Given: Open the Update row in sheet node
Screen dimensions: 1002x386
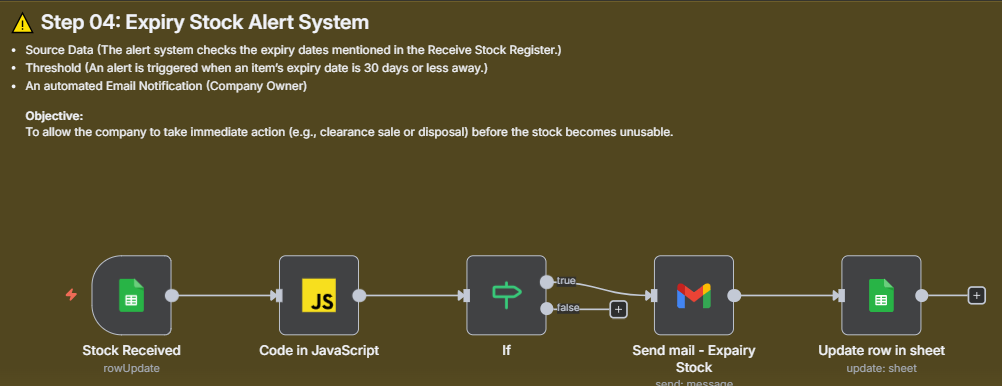Looking at the screenshot, I should point(881,295).
